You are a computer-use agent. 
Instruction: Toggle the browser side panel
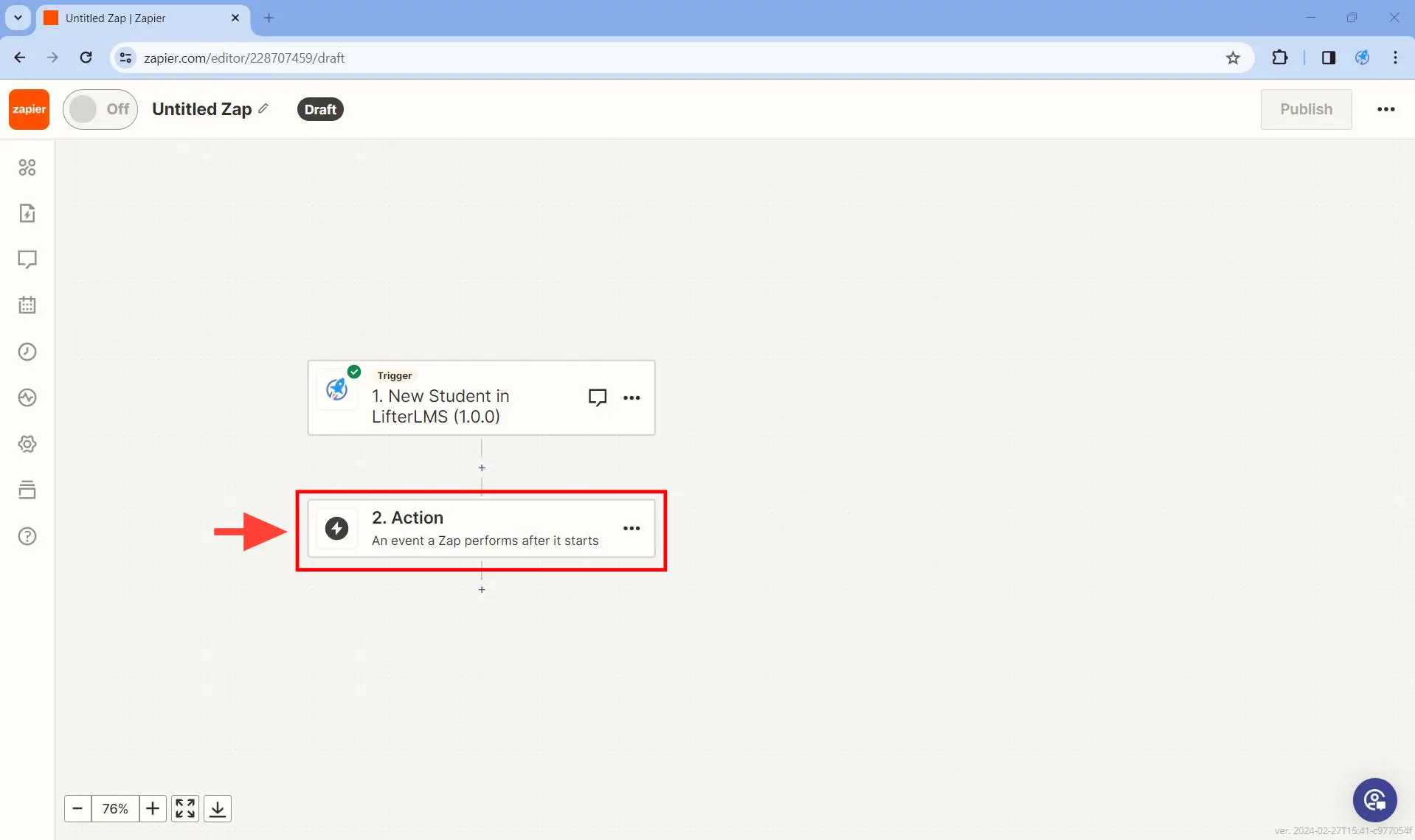tap(1329, 58)
